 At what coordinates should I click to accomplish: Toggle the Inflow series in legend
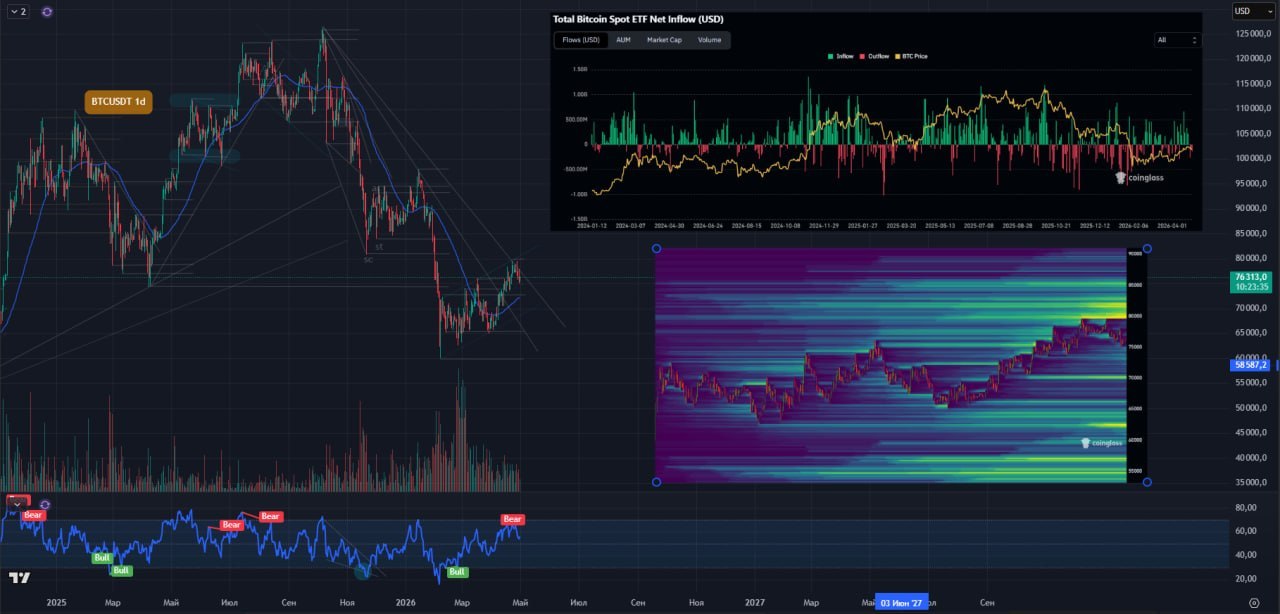coord(840,56)
